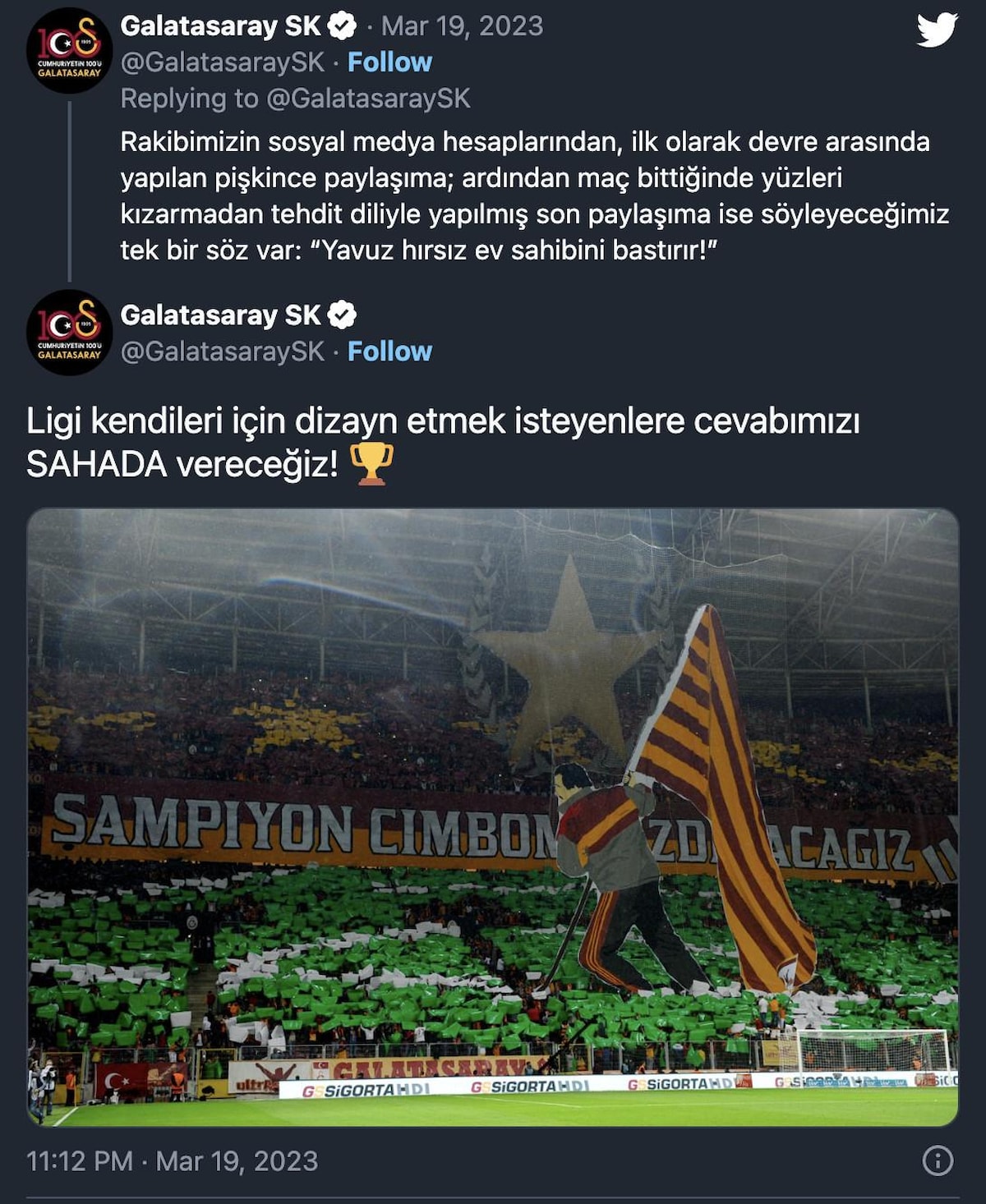Open the second Galatasaray SK display name

pos(220,315)
